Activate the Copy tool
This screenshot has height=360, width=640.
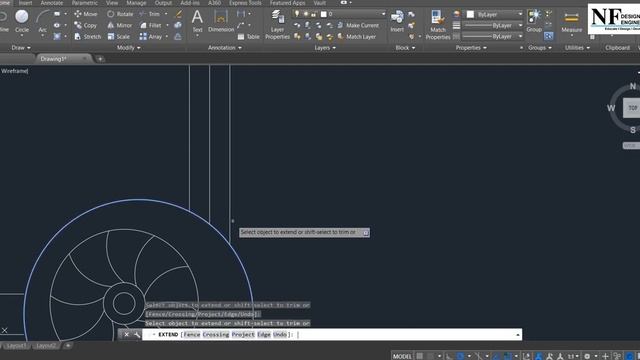(85, 25)
